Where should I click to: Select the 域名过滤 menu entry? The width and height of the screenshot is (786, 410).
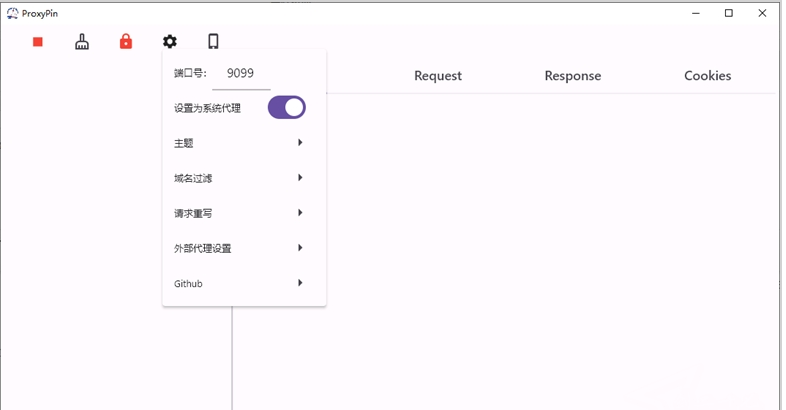193,178
